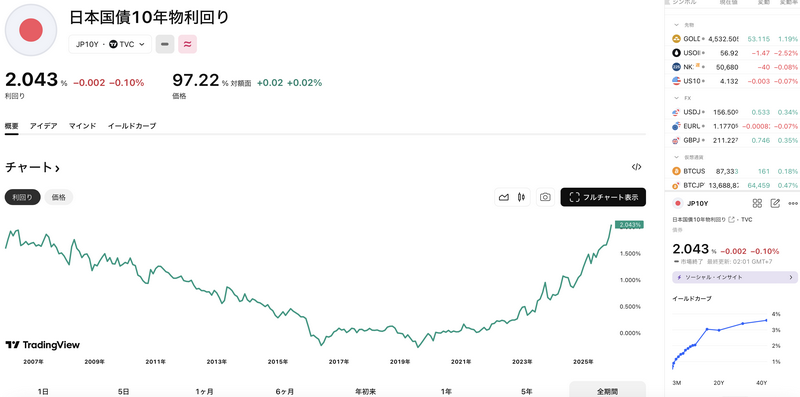Select the 価格 chart toggle
The height and width of the screenshot is (397, 800).
(59, 197)
